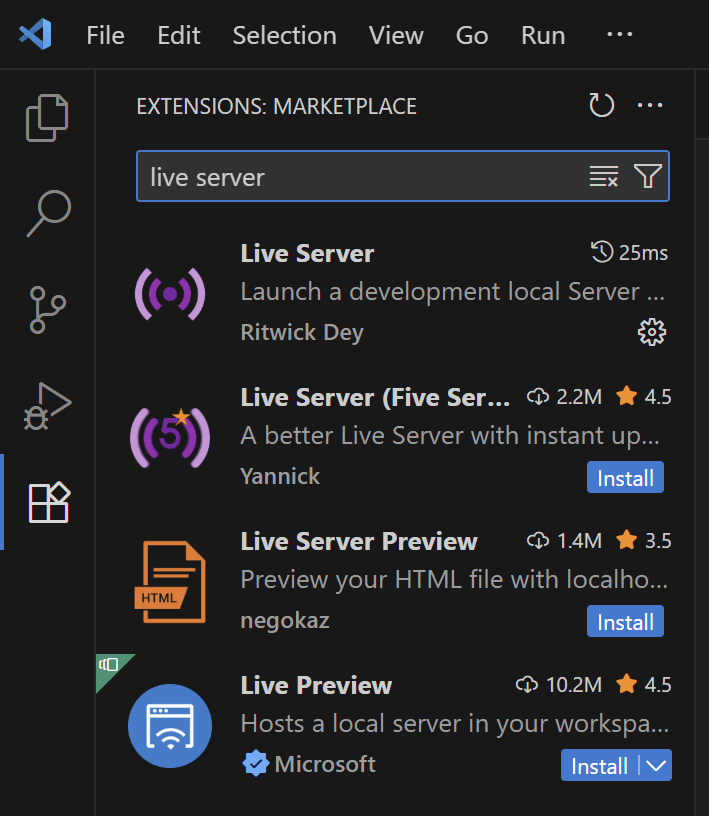Image resolution: width=709 pixels, height=816 pixels.
Task: Open the Go menu
Action: [x=472, y=35]
